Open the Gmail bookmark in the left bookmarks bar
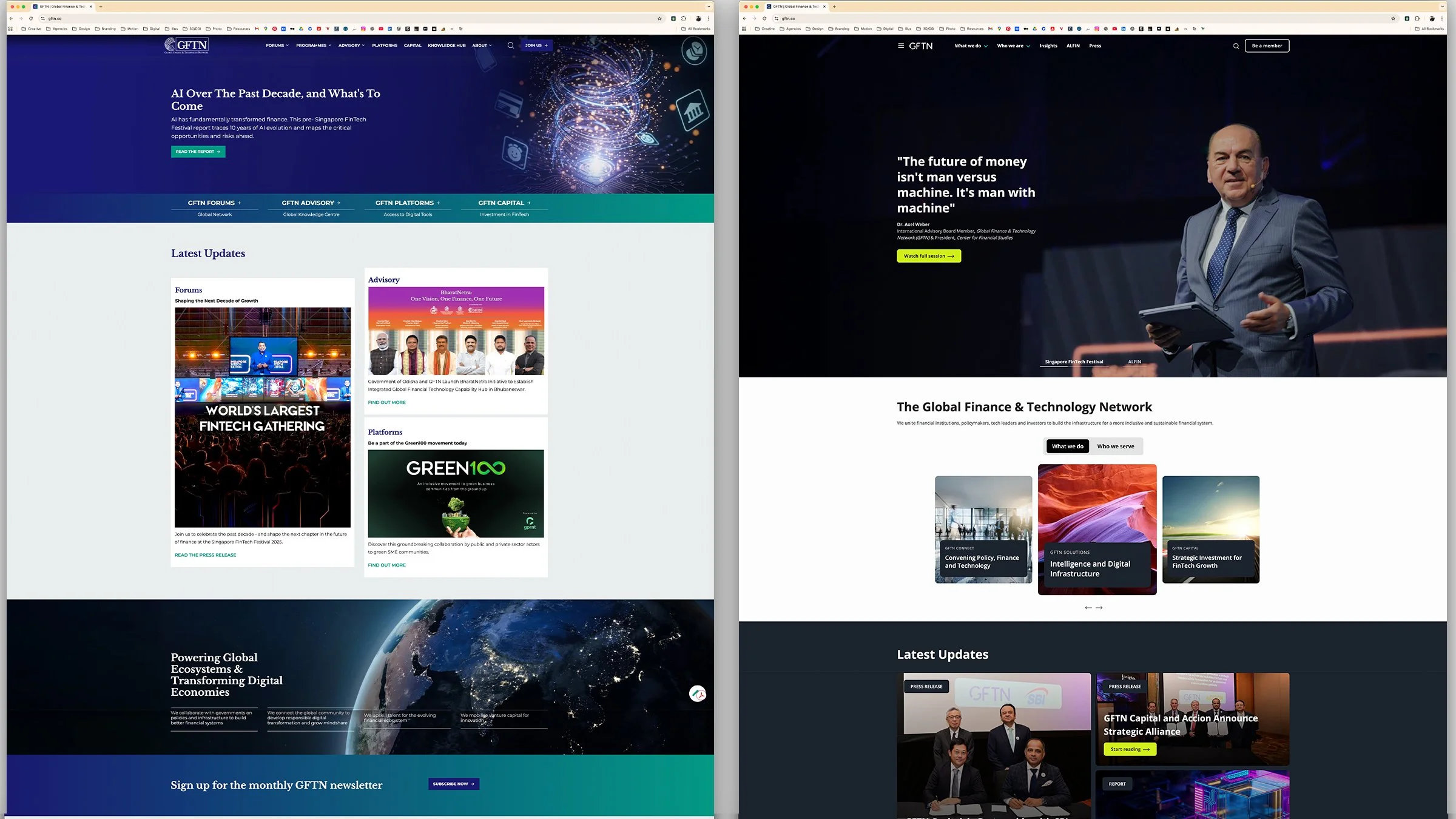This screenshot has width=1456, height=819. [x=257, y=29]
